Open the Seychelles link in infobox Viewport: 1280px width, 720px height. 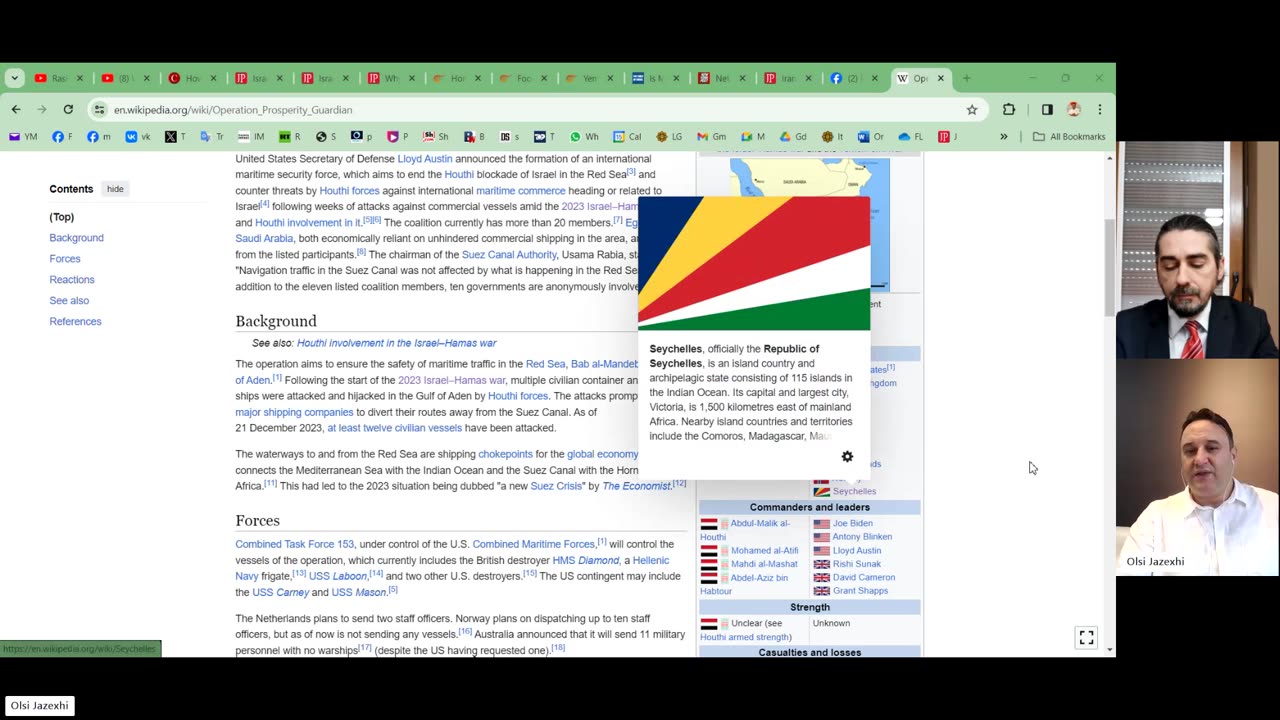click(x=854, y=492)
